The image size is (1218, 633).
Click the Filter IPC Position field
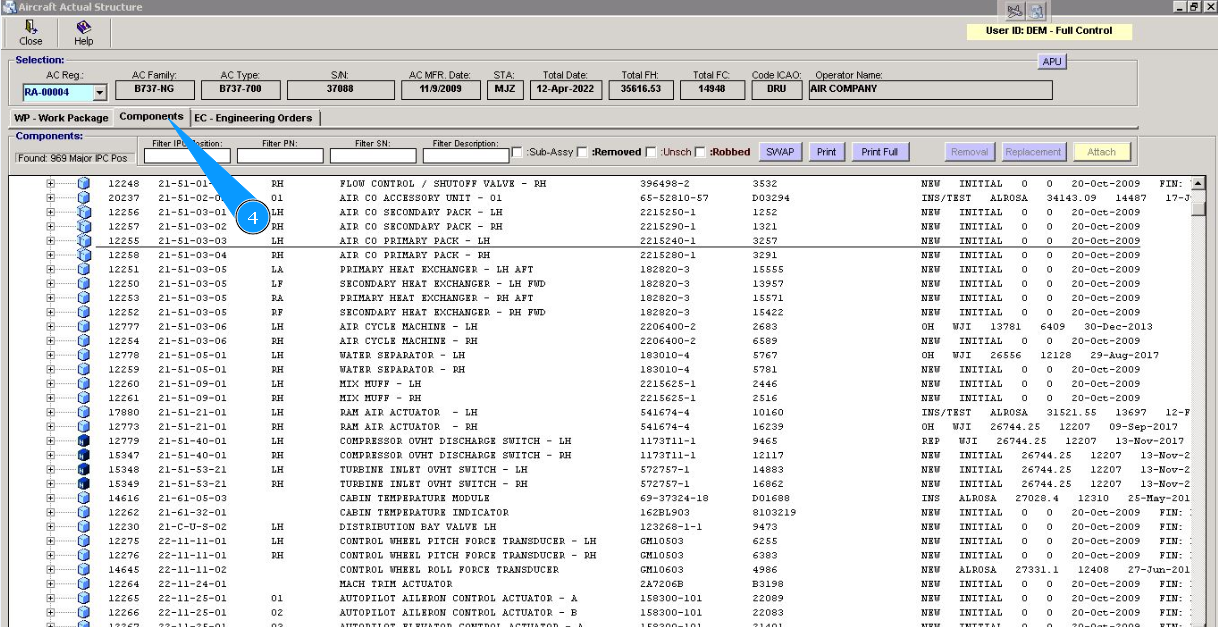pyautogui.click(x=186, y=156)
